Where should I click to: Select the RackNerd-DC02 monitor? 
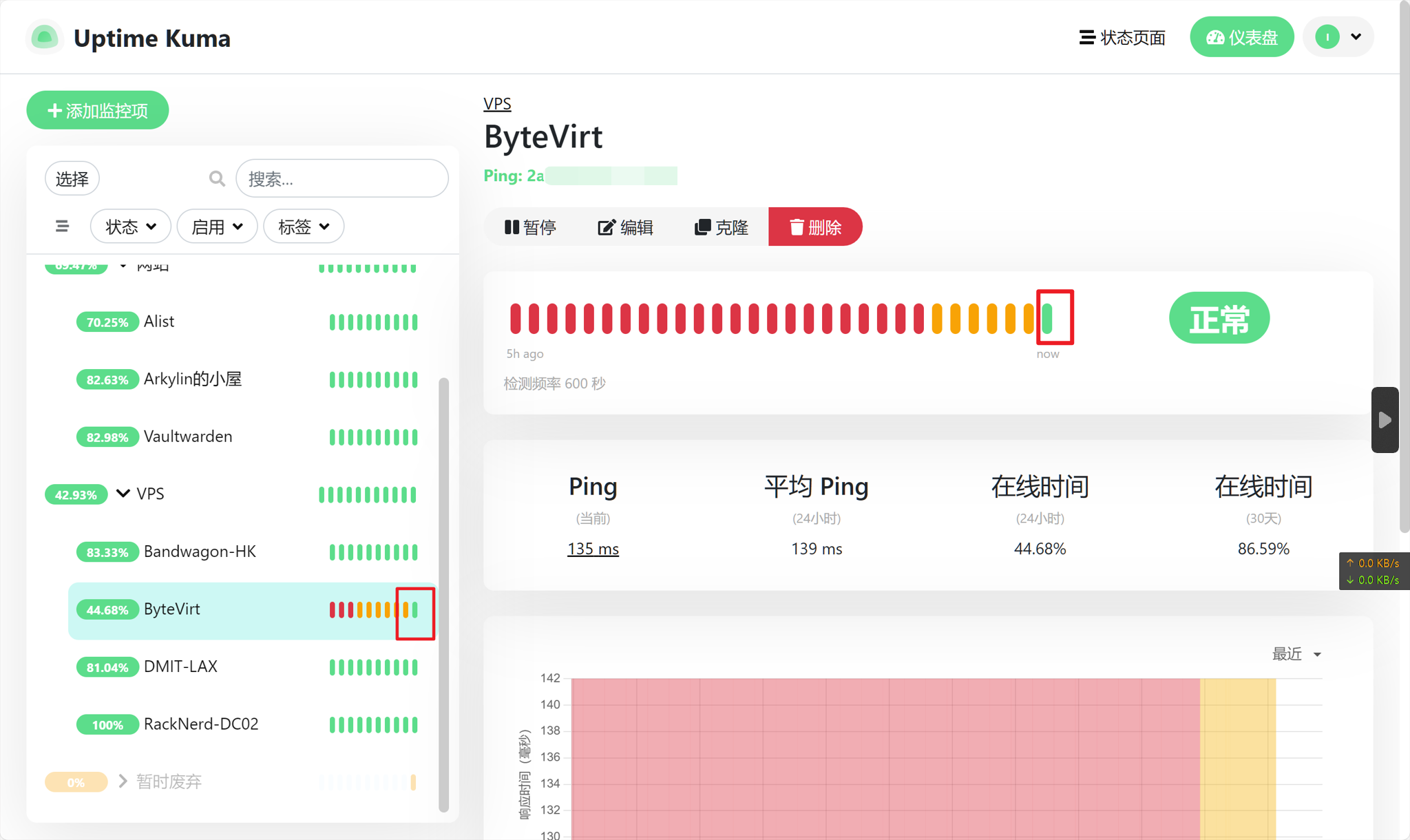click(x=253, y=724)
